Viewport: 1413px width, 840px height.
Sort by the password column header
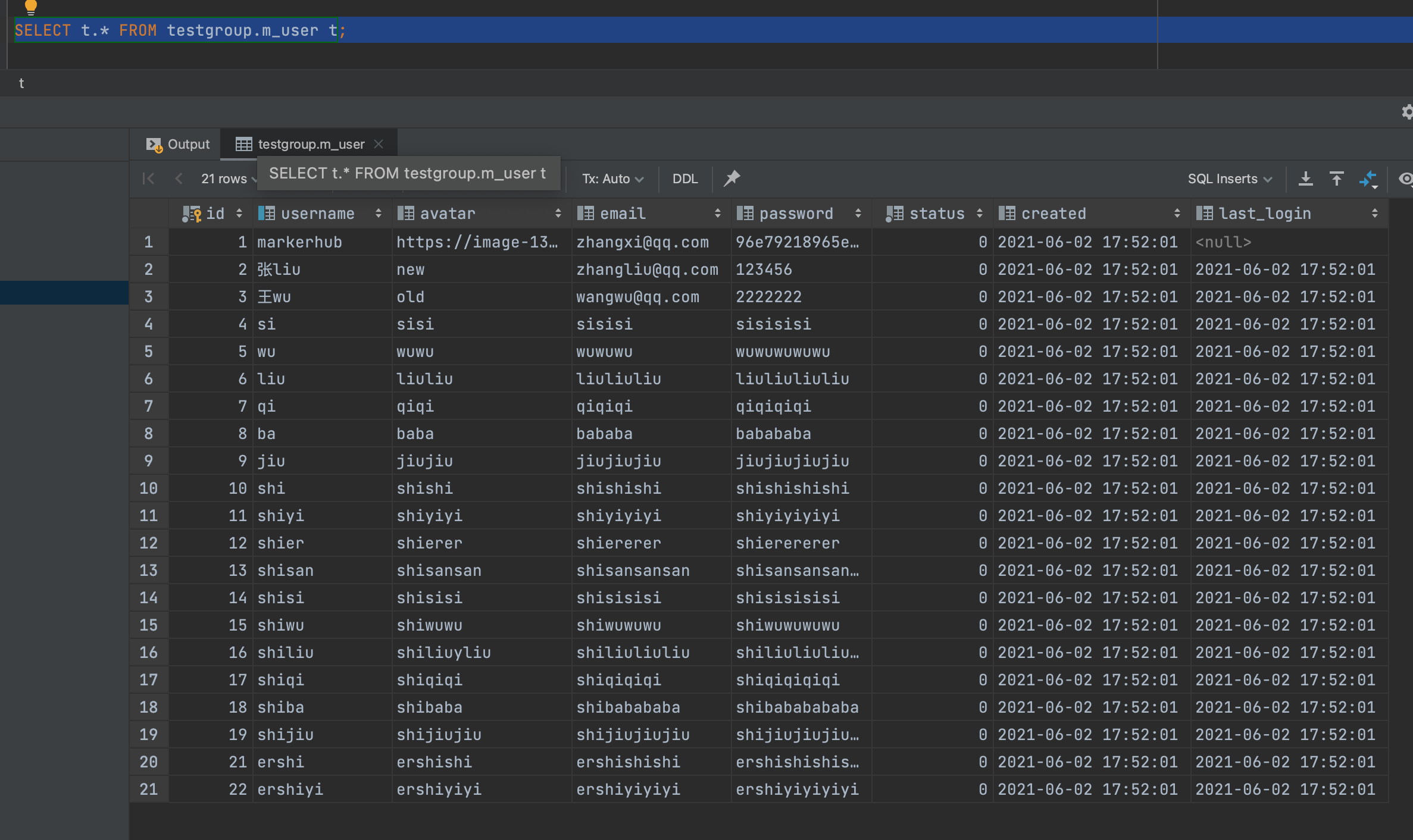pyautogui.click(x=801, y=214)
